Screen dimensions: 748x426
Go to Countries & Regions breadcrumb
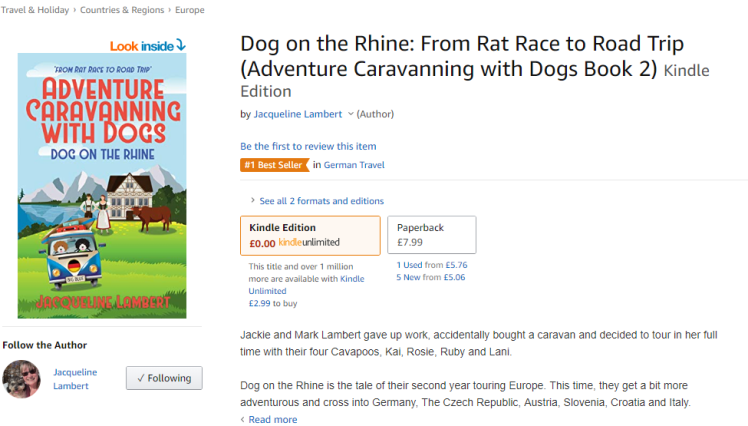tap(124, 10)
